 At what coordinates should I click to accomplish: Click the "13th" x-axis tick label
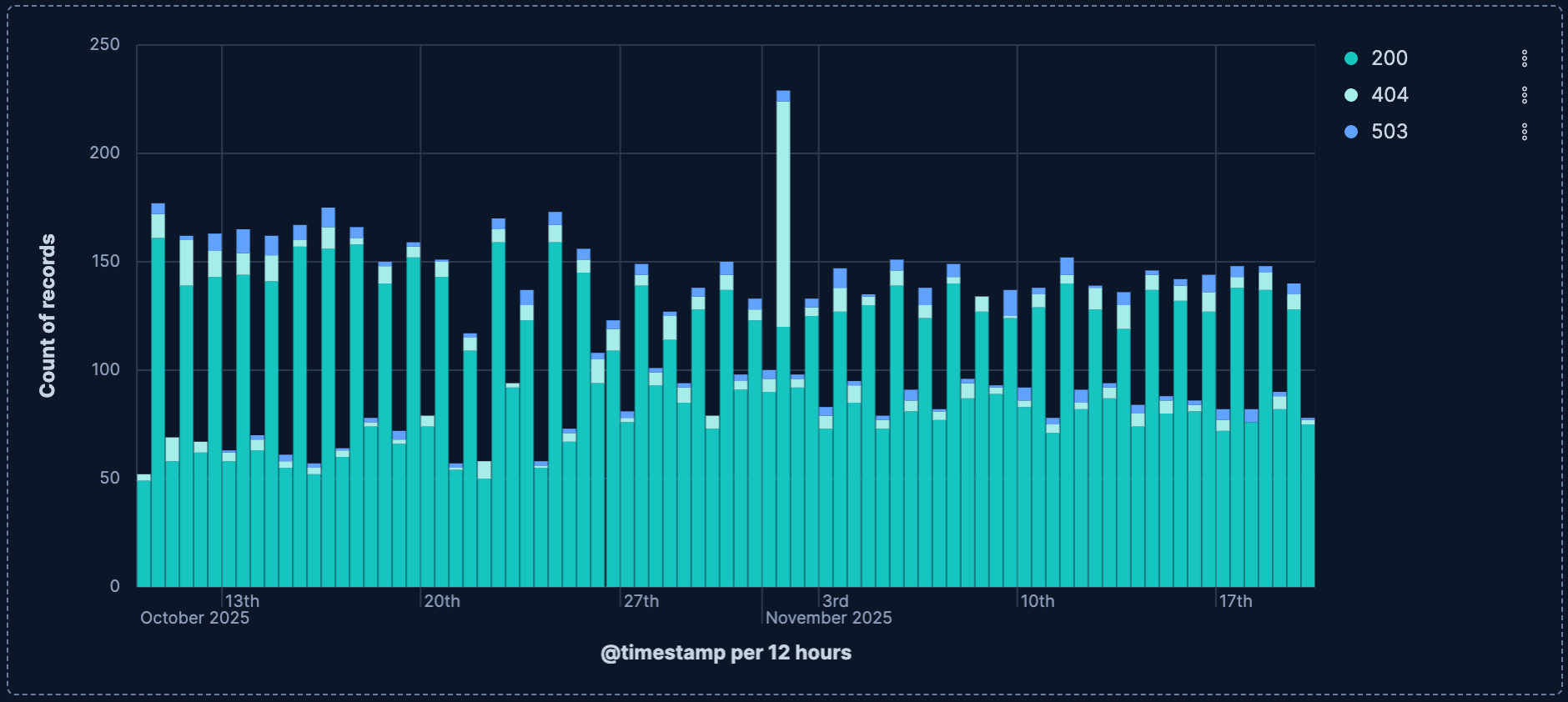(x=242, y=601)
